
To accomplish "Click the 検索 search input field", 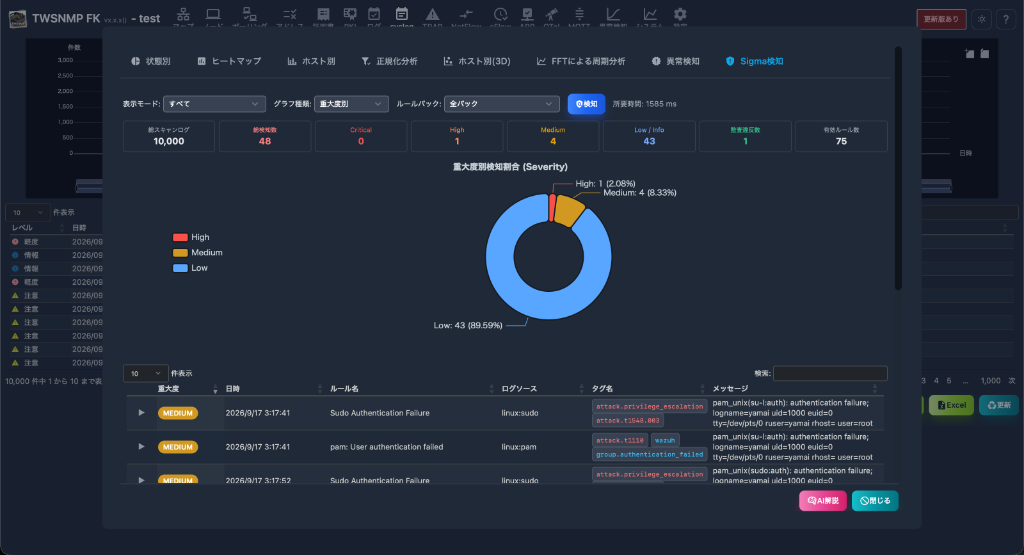I will 830,373.
